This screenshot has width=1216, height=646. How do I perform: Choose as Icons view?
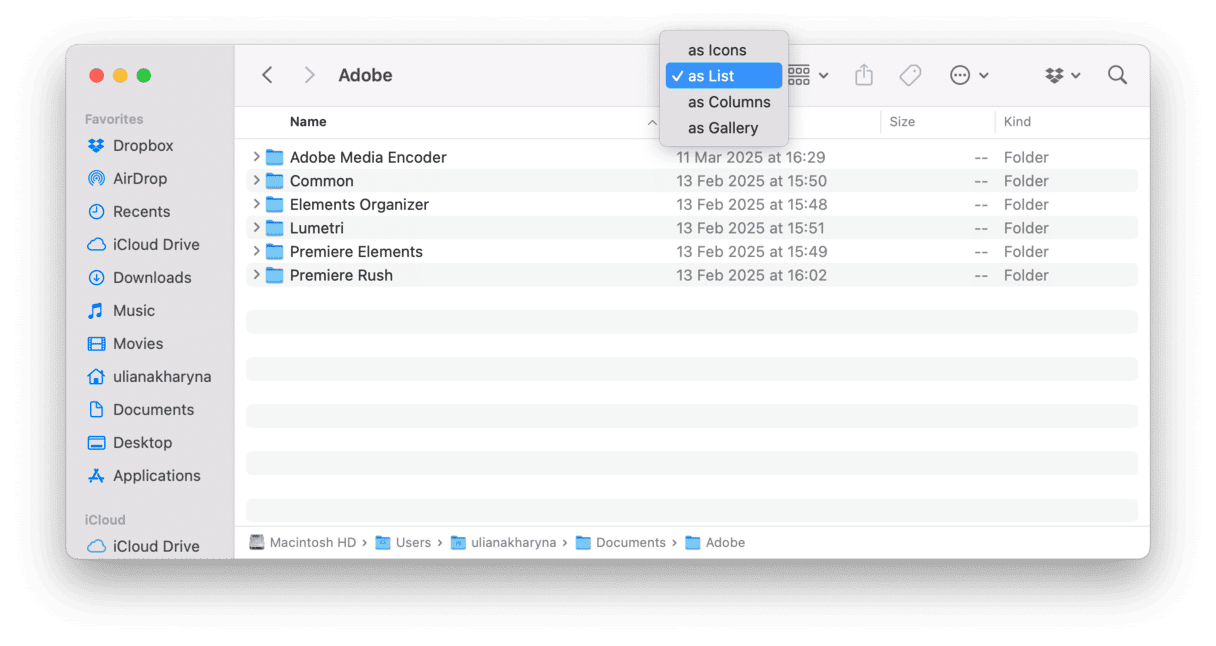724,50
